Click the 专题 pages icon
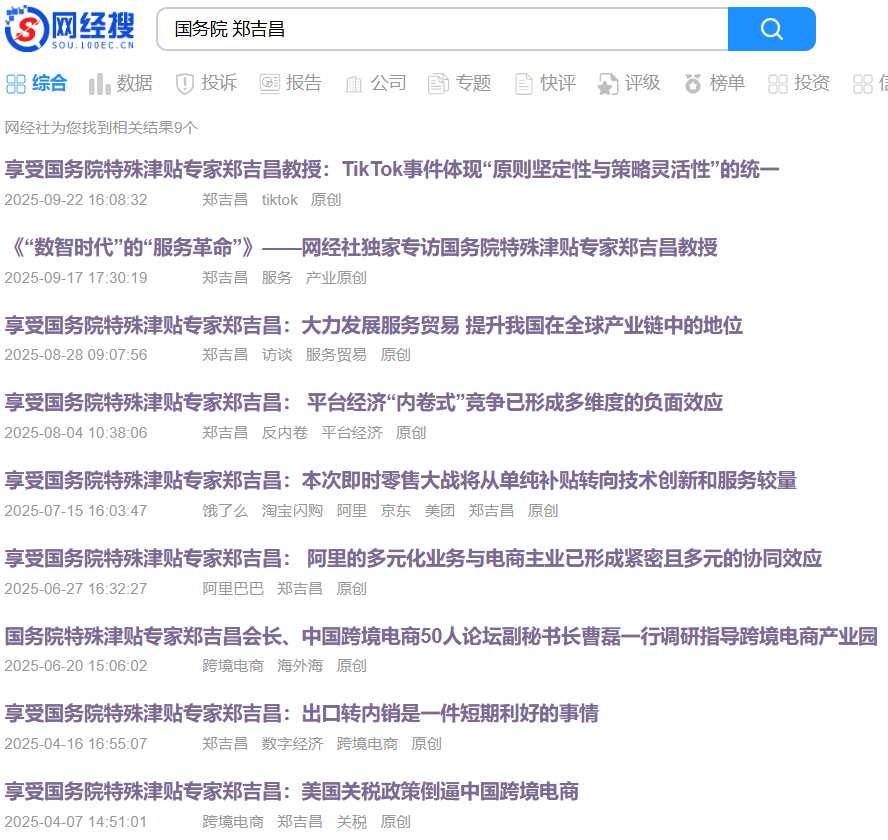 [x=438, y=84]
